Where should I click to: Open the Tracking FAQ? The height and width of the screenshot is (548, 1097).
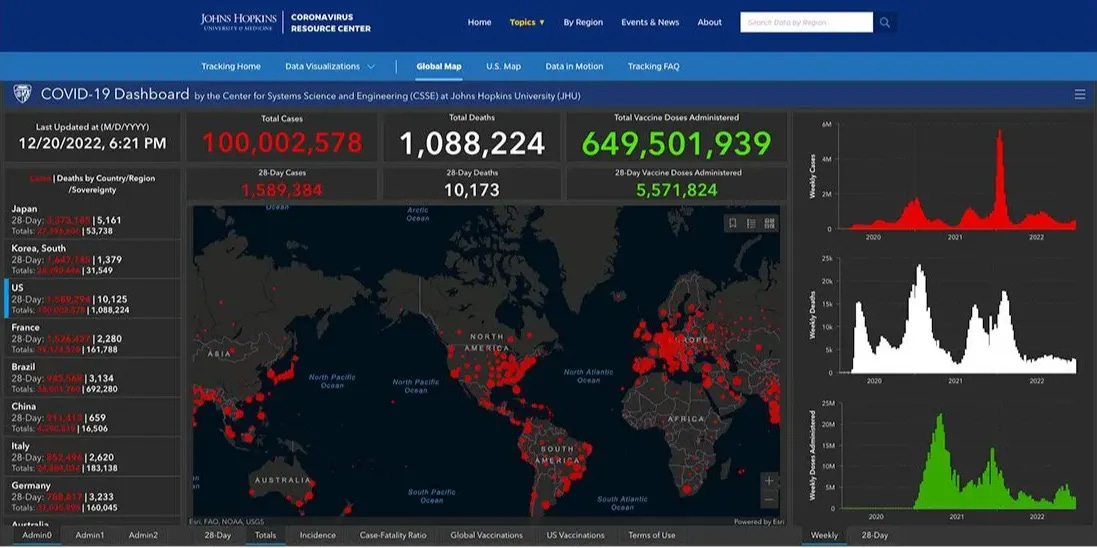coord(653,66)
